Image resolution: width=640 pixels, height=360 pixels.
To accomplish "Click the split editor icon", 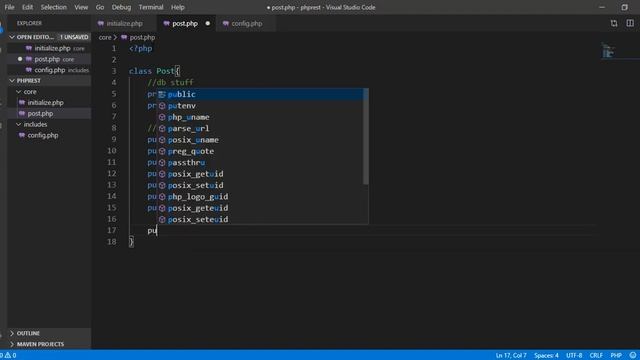I will click(x=630, y=23).
